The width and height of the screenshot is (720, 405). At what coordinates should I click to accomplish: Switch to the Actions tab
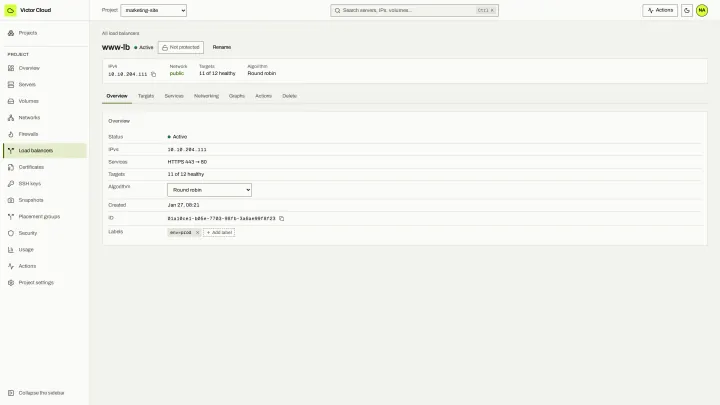pyautogui.click(x=264, y=96)
